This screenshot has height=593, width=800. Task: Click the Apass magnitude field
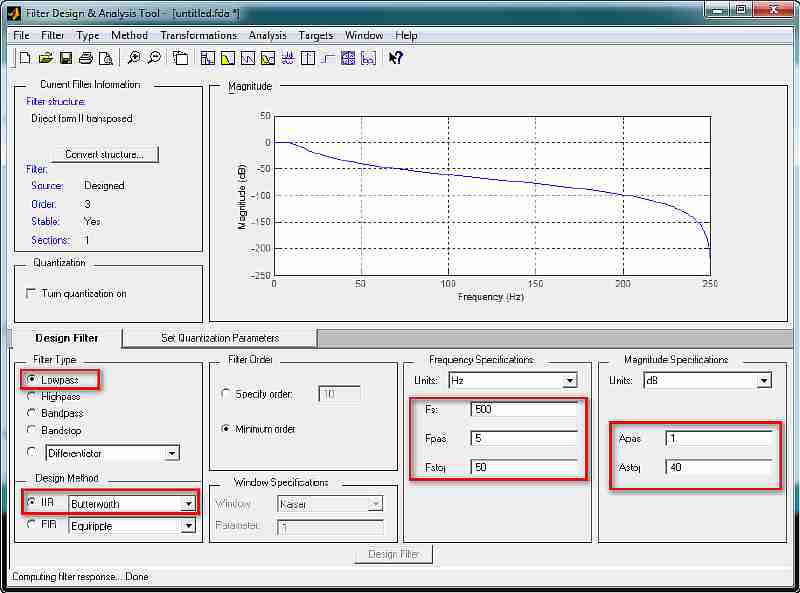(x=719, y=438)
